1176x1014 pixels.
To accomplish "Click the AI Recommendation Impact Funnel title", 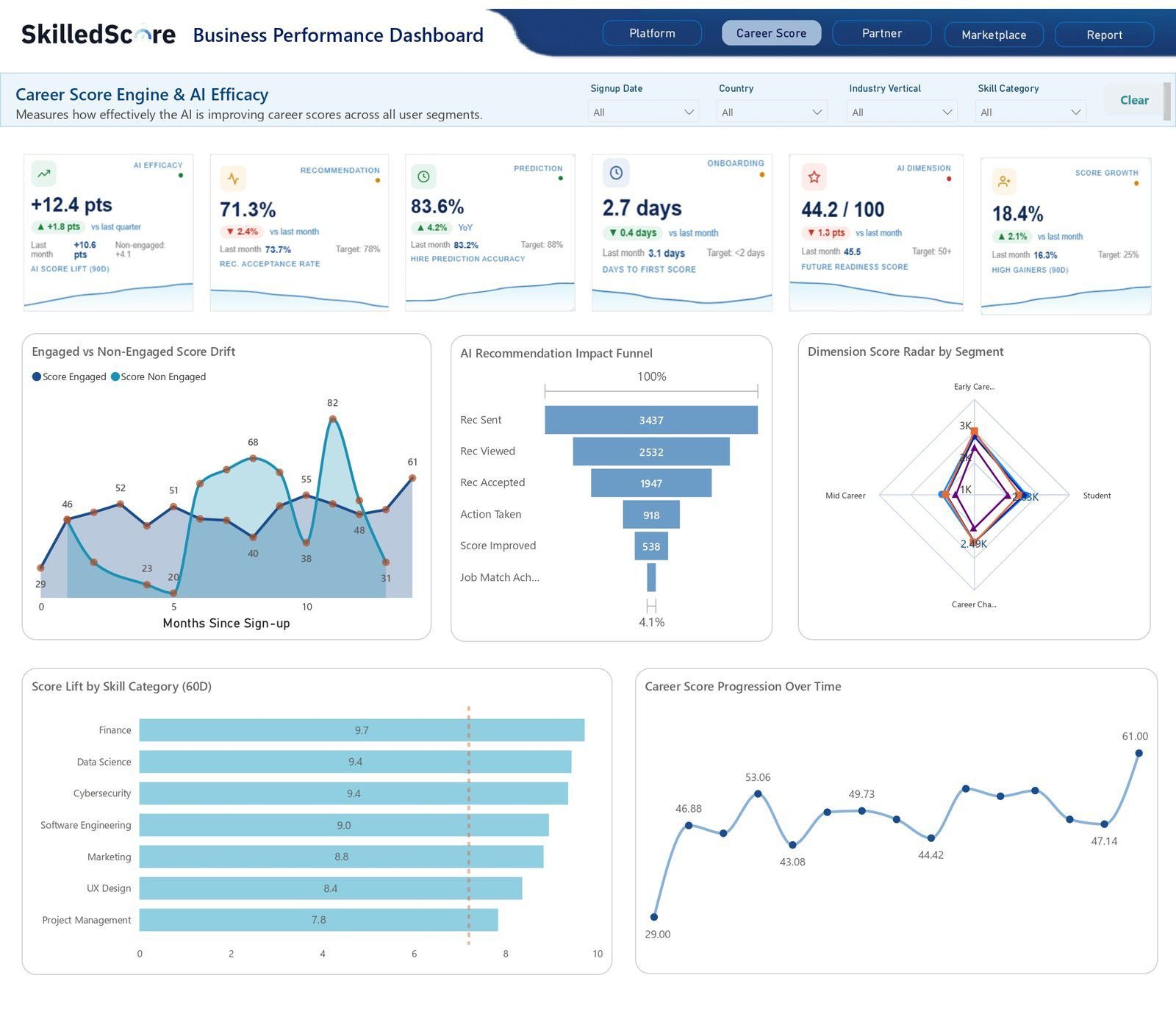I will click(556, 353).
